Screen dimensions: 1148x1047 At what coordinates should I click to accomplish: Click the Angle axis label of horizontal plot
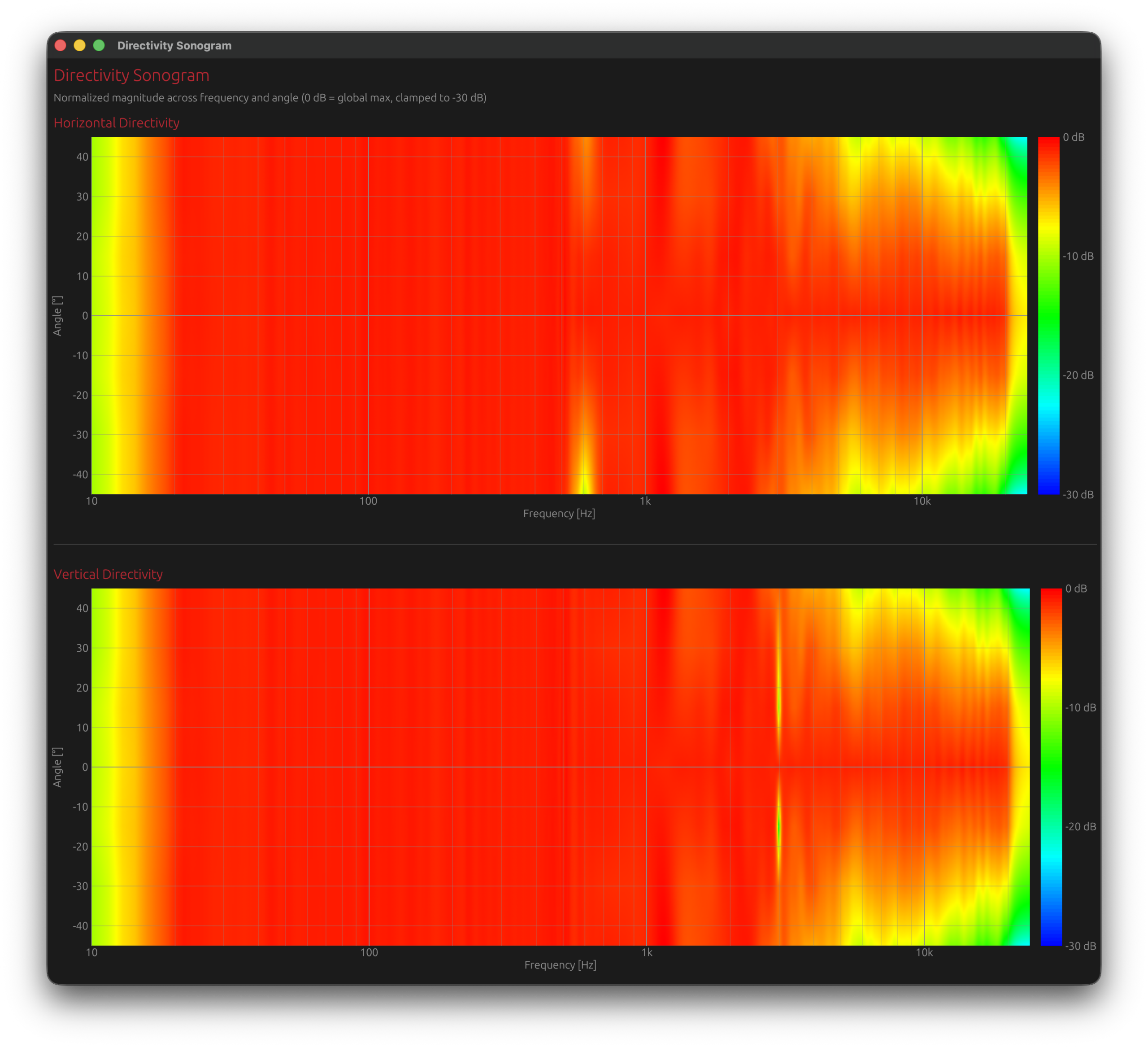[57, 316]
